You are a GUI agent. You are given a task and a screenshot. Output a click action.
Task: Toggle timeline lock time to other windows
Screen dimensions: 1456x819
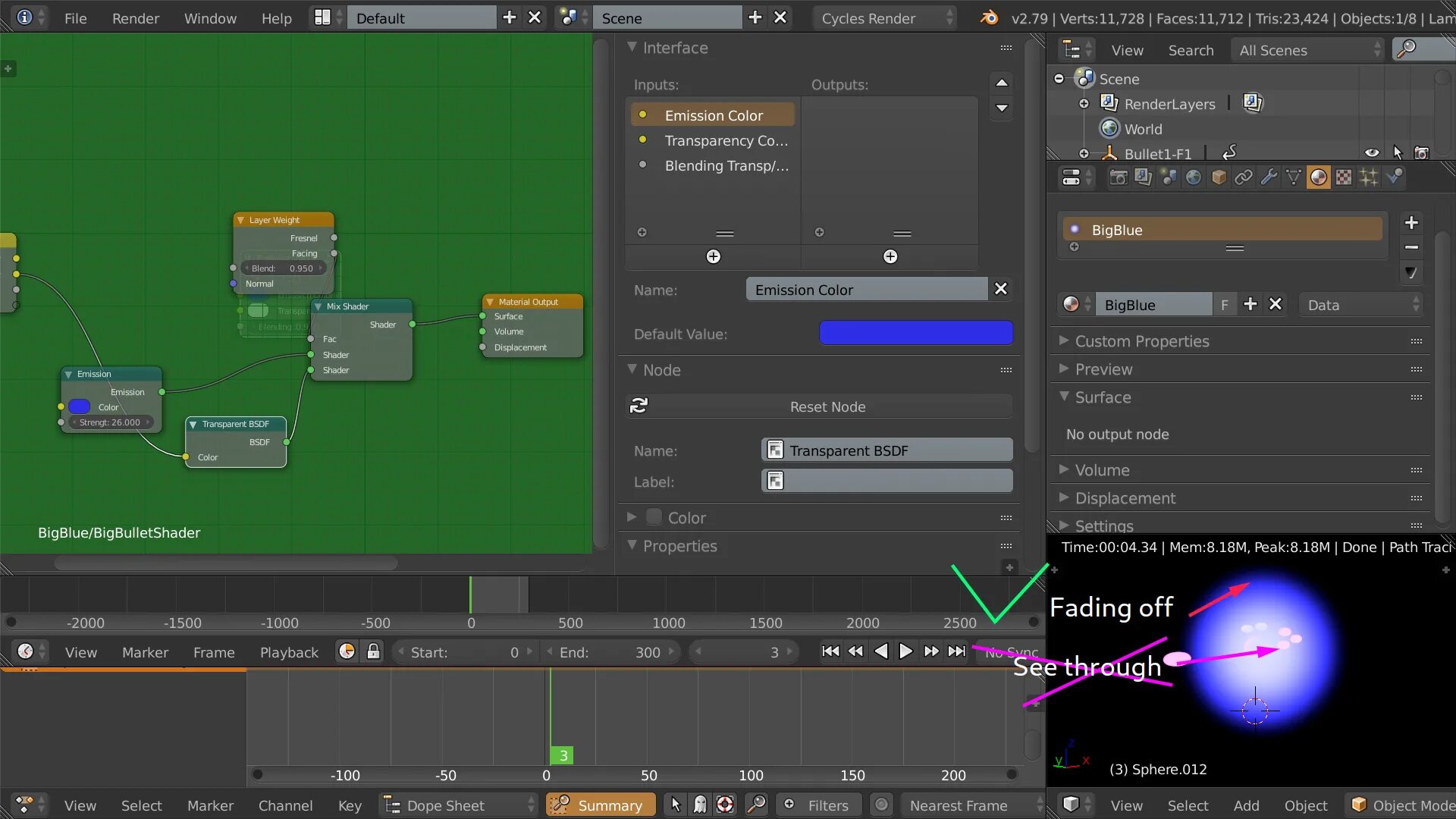pyautogui.click(x=373, y=652)
